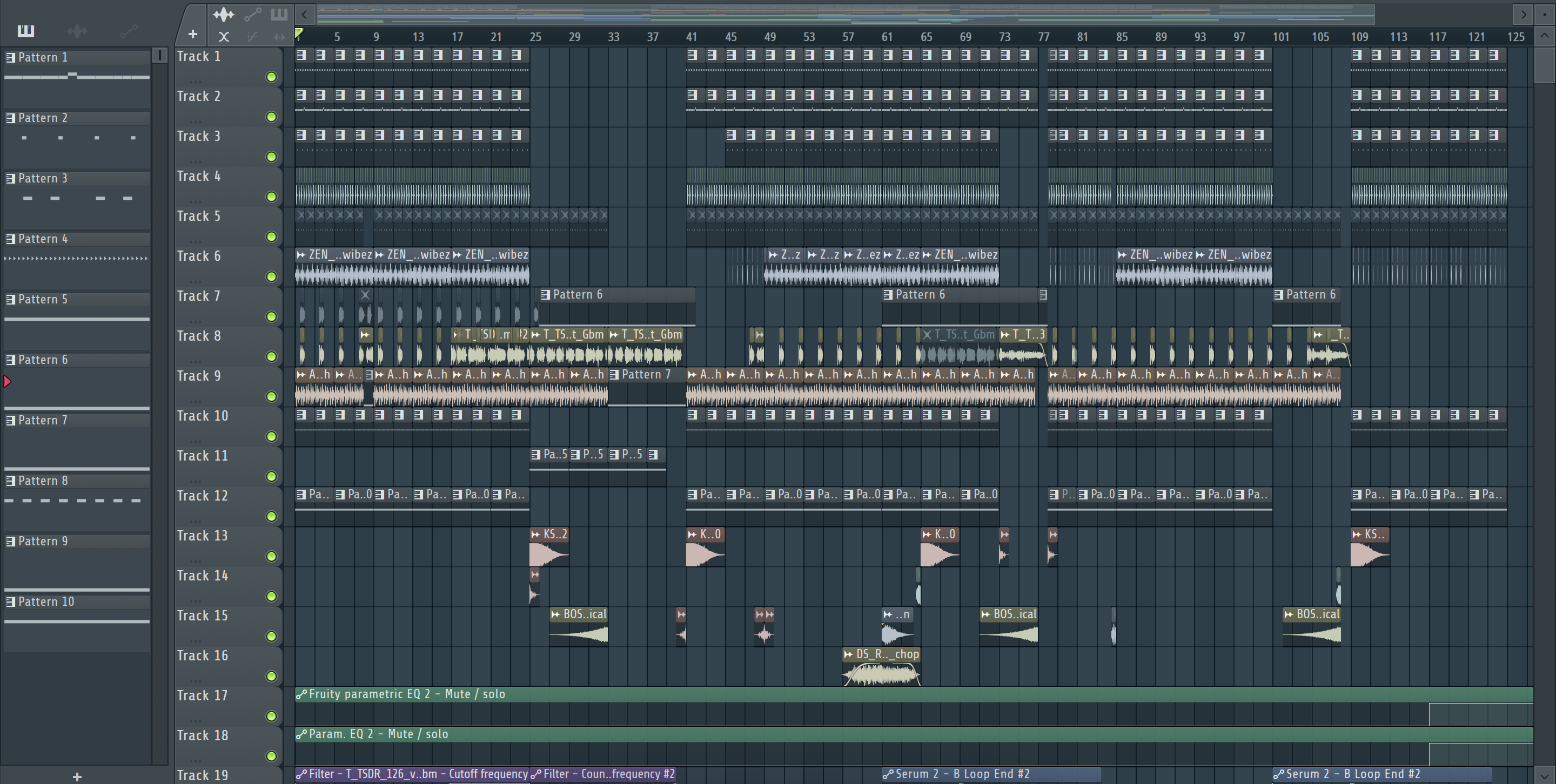1556x784 pixels.
Task: Click the Track 16 header name
Action: coord(203,656)
